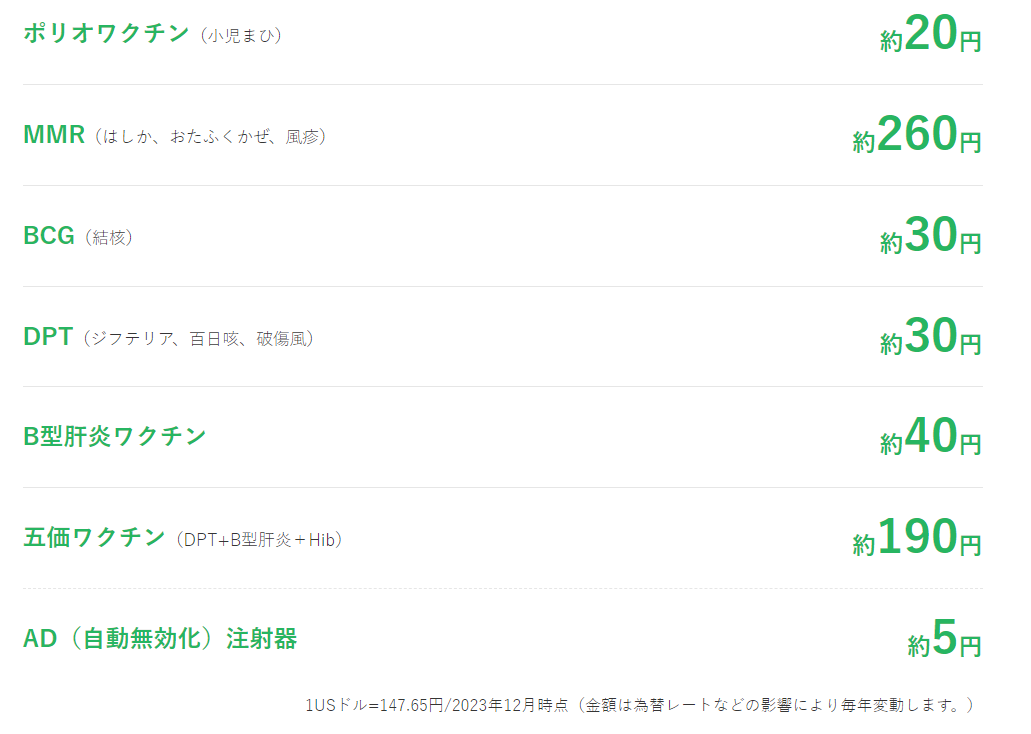The image size is (1031, 734).
Task: Click the ポリオワクチン heading
Action: click(106, 33)
